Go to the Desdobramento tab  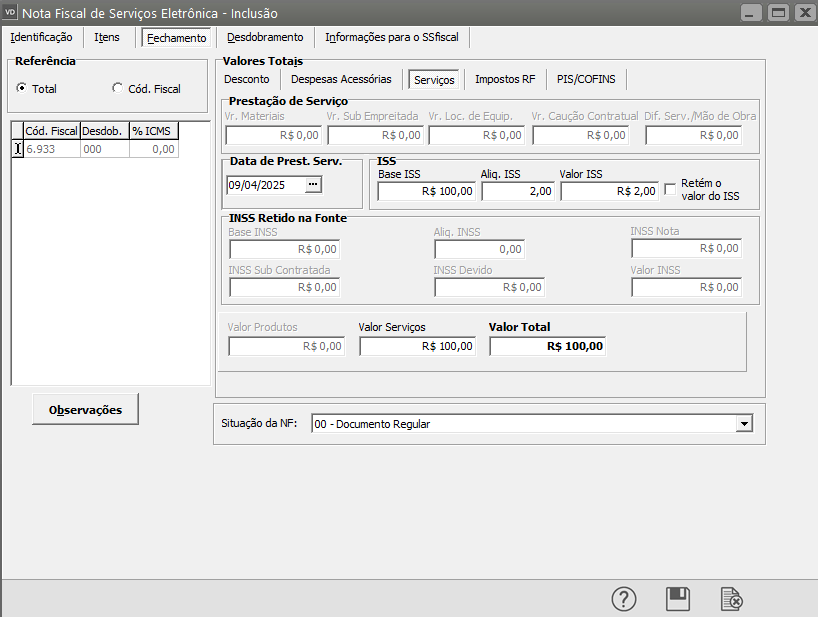[x=265, y=37]
